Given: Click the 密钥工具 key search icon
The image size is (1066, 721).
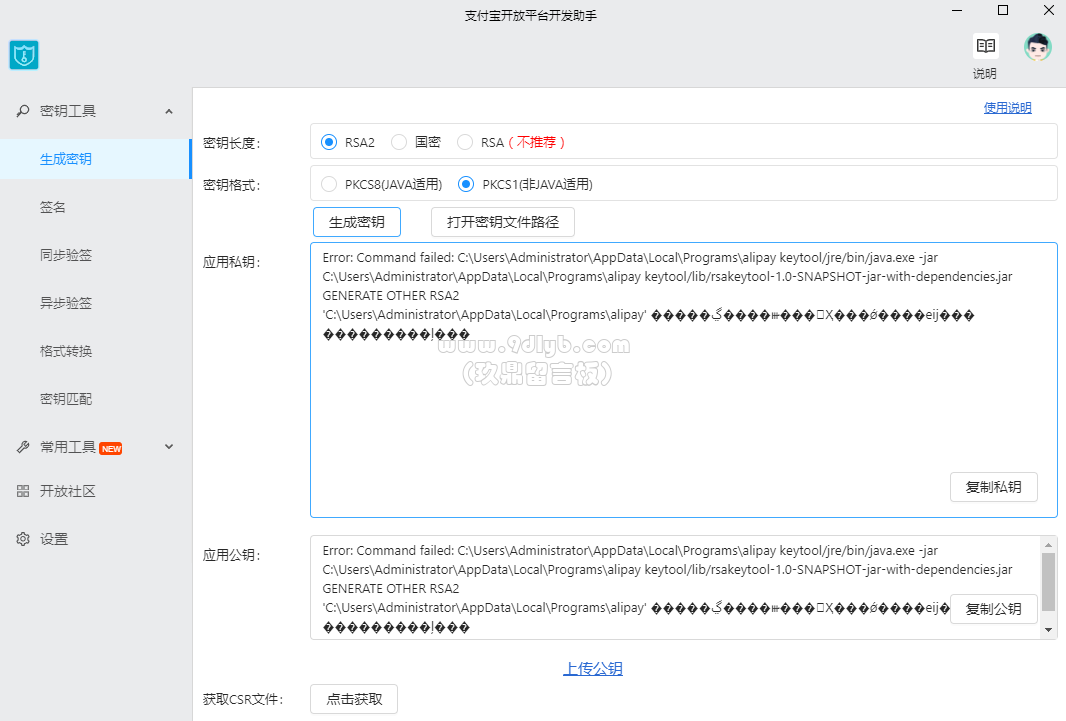Looking at the screenshot, I should 22,111.
